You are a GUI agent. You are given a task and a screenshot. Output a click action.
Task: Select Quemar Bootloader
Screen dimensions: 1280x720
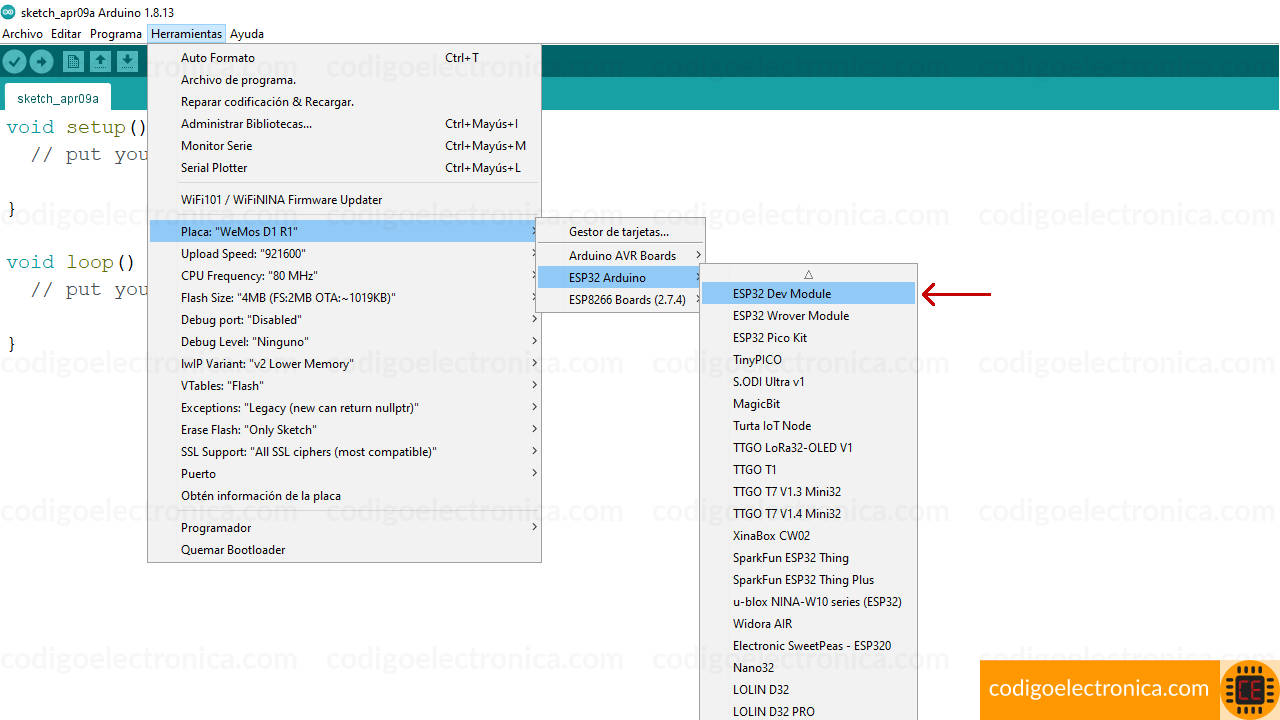(x=344, y=550)
